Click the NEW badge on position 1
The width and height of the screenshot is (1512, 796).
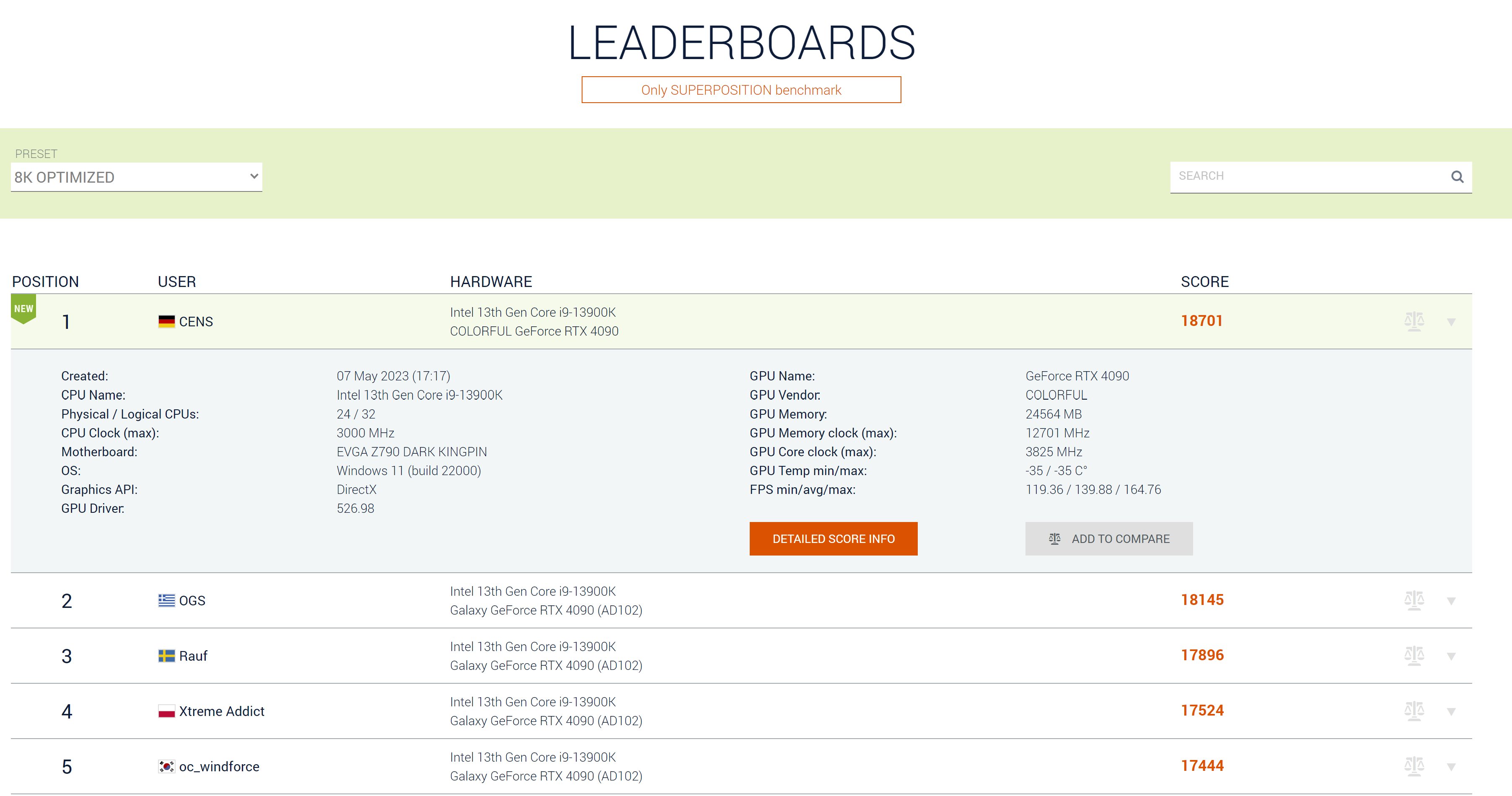click(23, 309)
